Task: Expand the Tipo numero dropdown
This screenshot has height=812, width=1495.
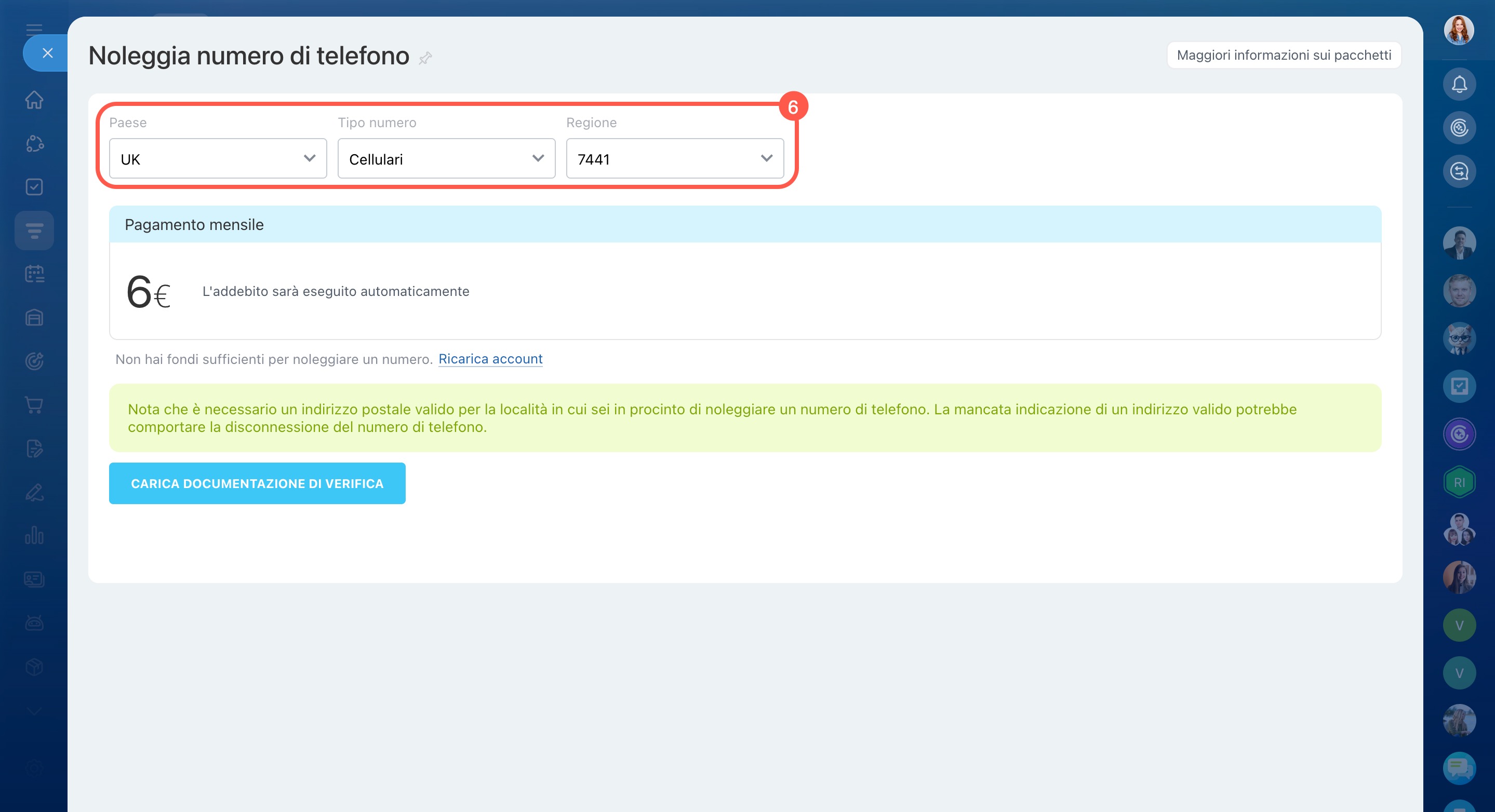Action: 446,158
